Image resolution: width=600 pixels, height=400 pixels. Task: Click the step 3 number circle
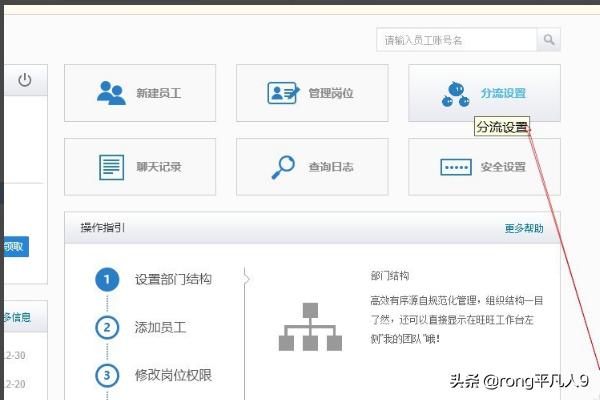click(107, 375)
